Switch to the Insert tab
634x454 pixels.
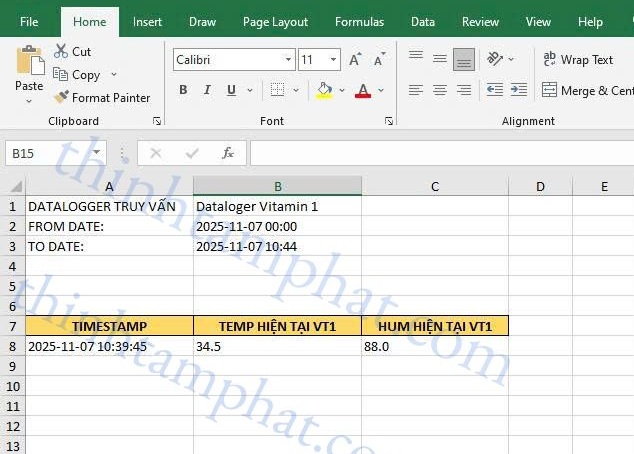147,22
